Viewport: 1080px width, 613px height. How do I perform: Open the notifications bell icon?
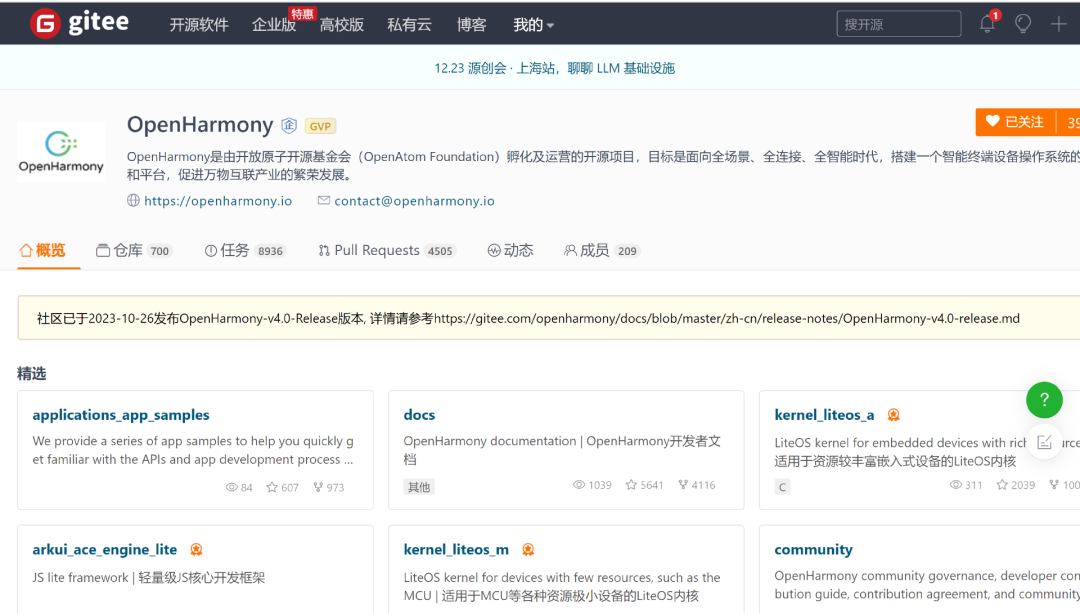click(987, 24)
